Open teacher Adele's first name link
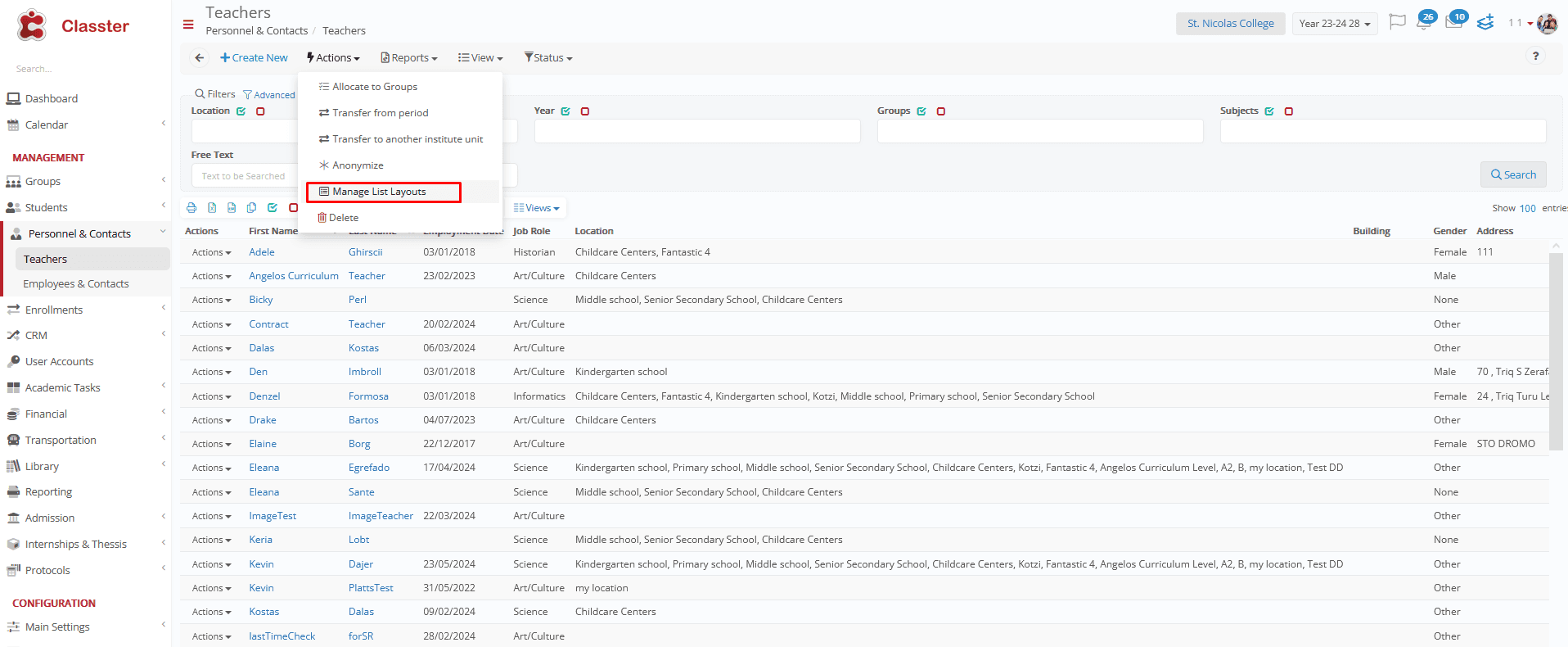The height and width of the screenshot is (647, 1568). pyautogui.click(x=262, y=252)
